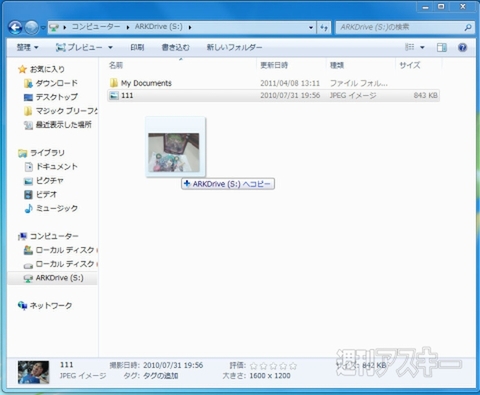Image resolution: width=480 pixels, height=395 pixels.
Task: Sort by the サイズ column header
Action: click(410, 65)
